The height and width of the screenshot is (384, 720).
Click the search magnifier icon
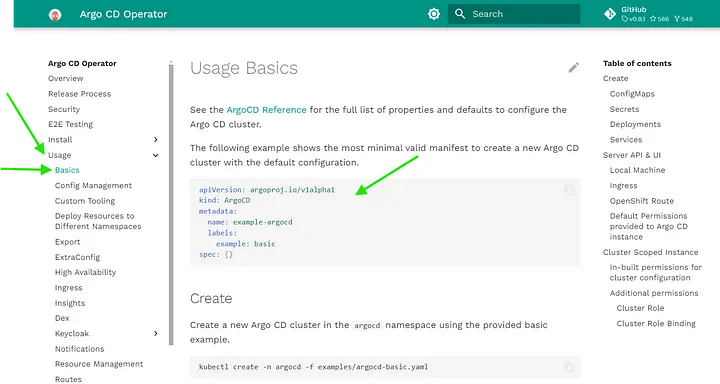[460, 14]
